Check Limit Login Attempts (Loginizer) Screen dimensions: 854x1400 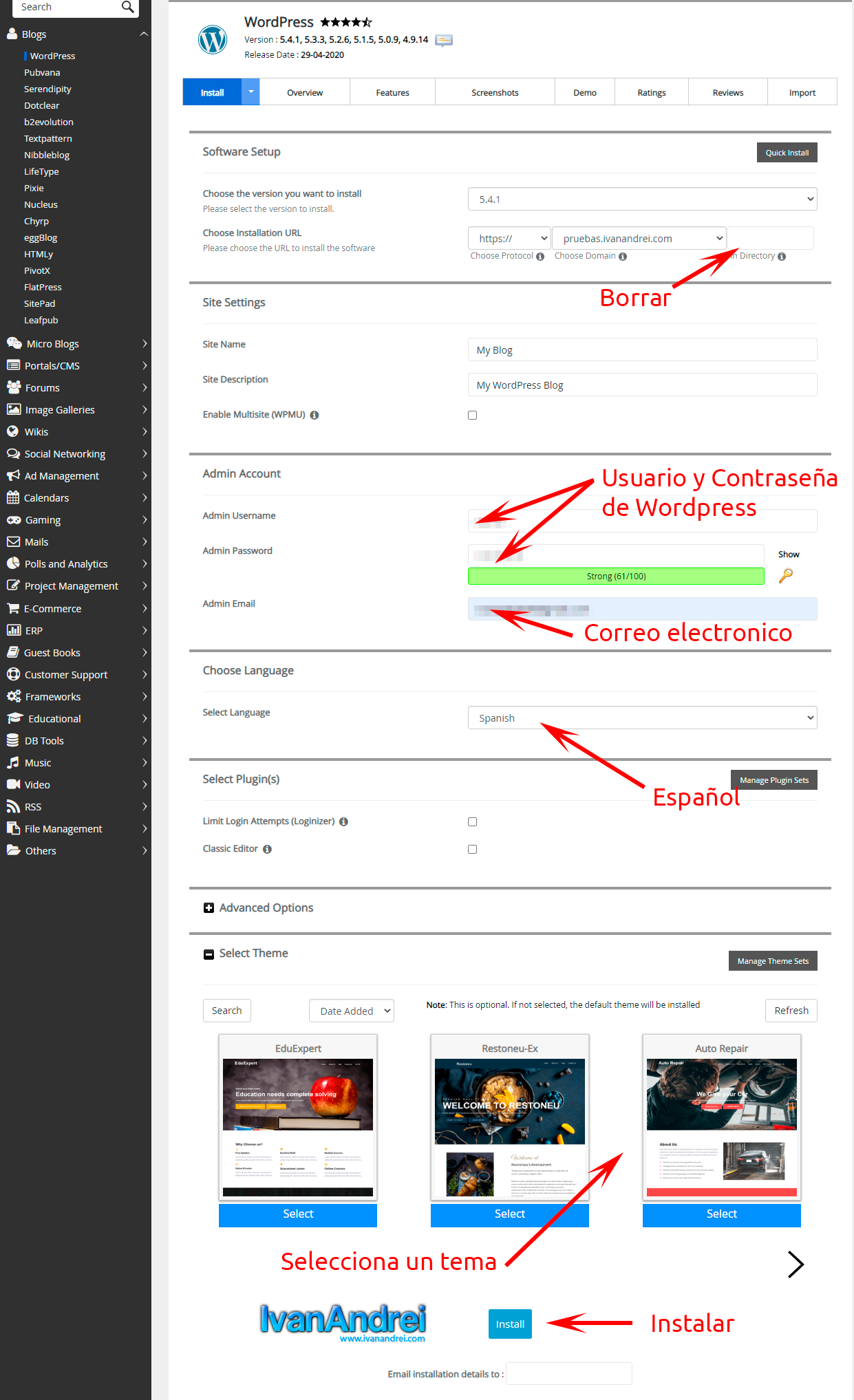tap(472, 821)
